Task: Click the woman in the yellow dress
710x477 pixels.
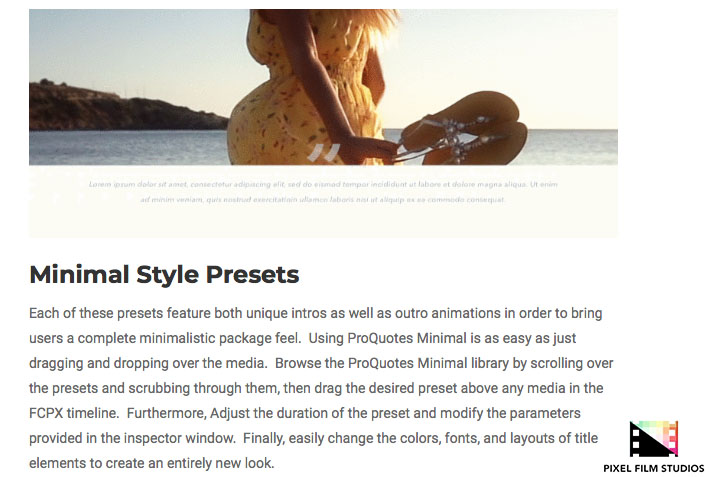Action: coord(300,80)
